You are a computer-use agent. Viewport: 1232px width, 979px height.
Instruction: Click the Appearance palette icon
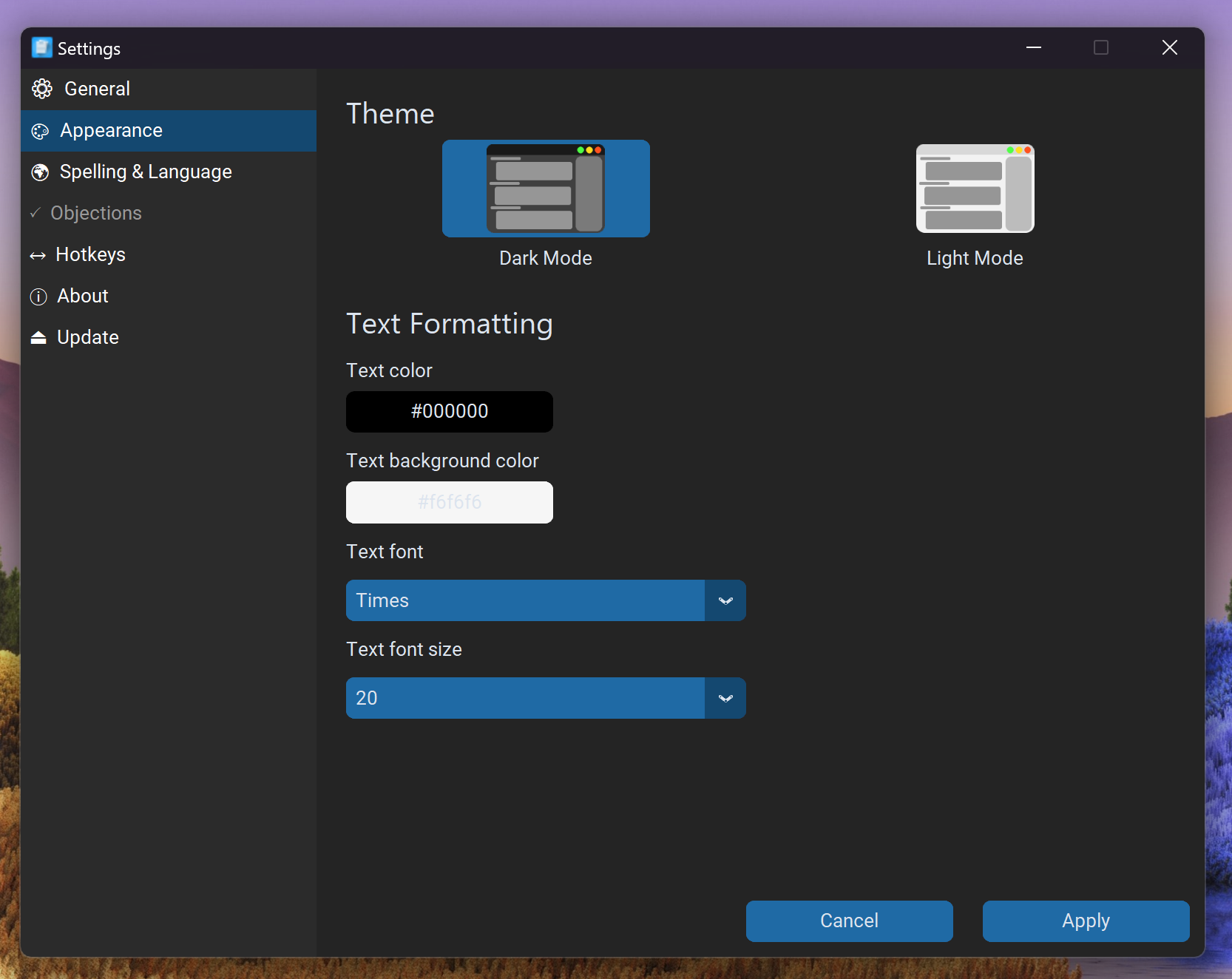[x=40, y=132]
